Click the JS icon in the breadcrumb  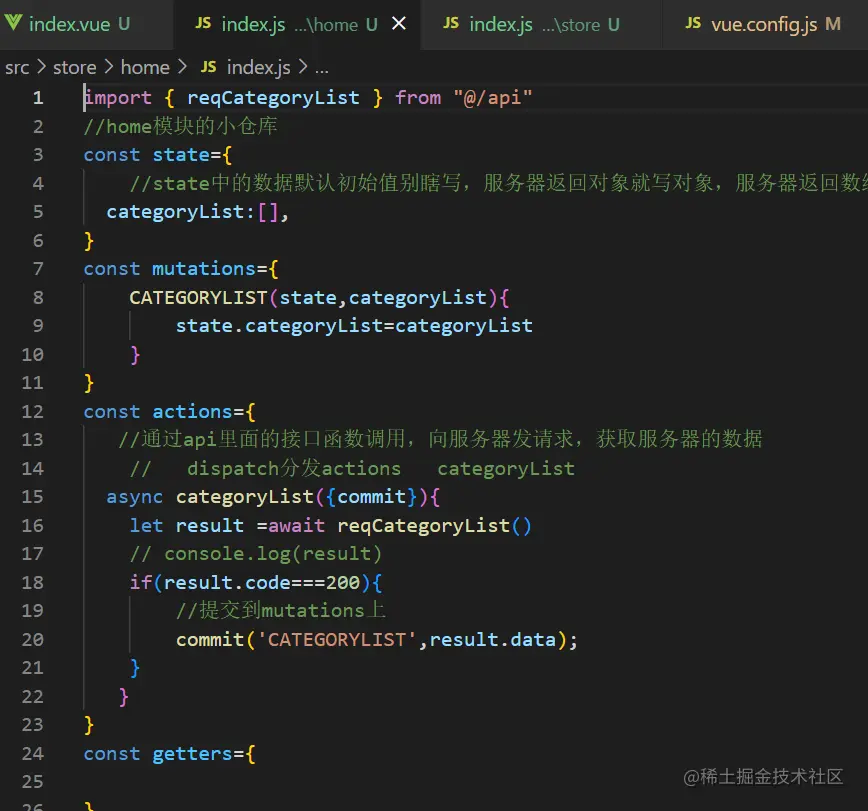(208, 67)
